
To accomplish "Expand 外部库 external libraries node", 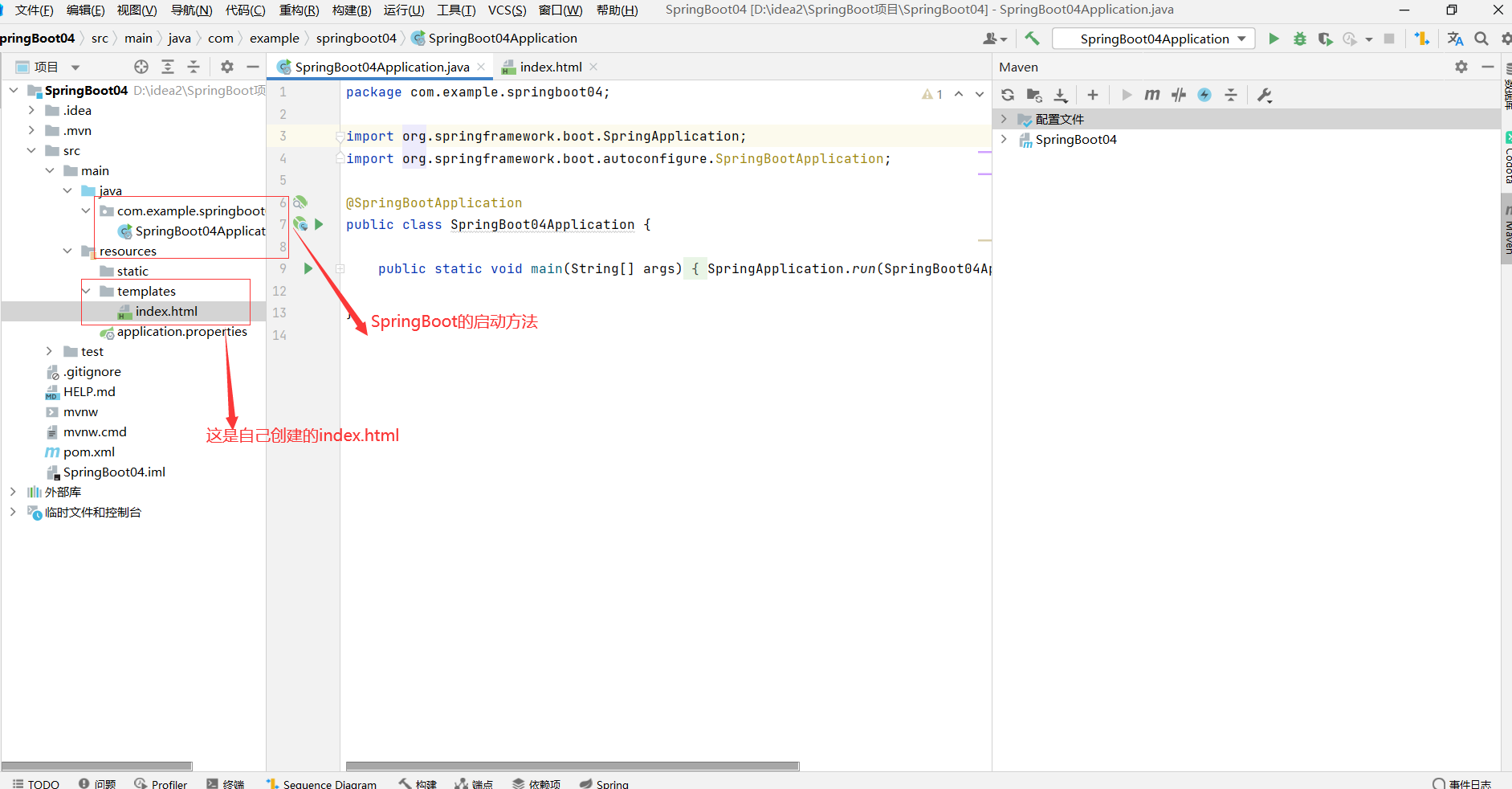I will tap(13, 492).
